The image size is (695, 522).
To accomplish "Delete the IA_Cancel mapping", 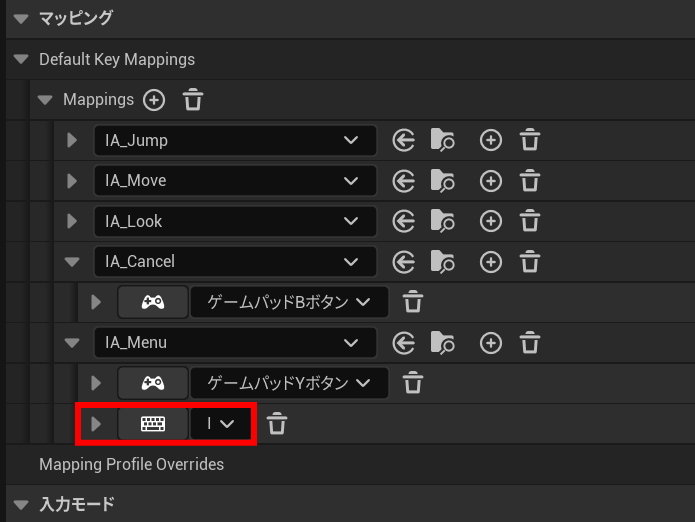I will (530, 262).
